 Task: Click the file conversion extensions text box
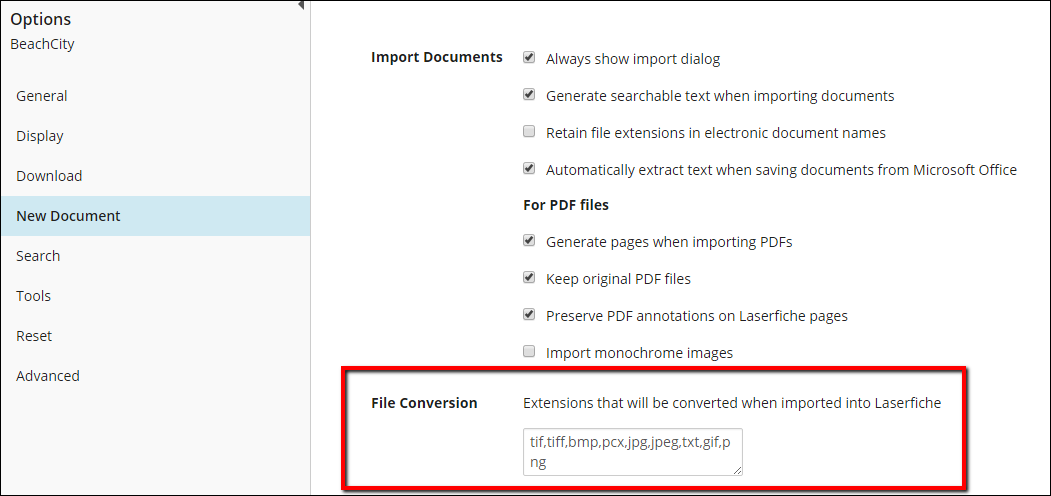(633, 452)
